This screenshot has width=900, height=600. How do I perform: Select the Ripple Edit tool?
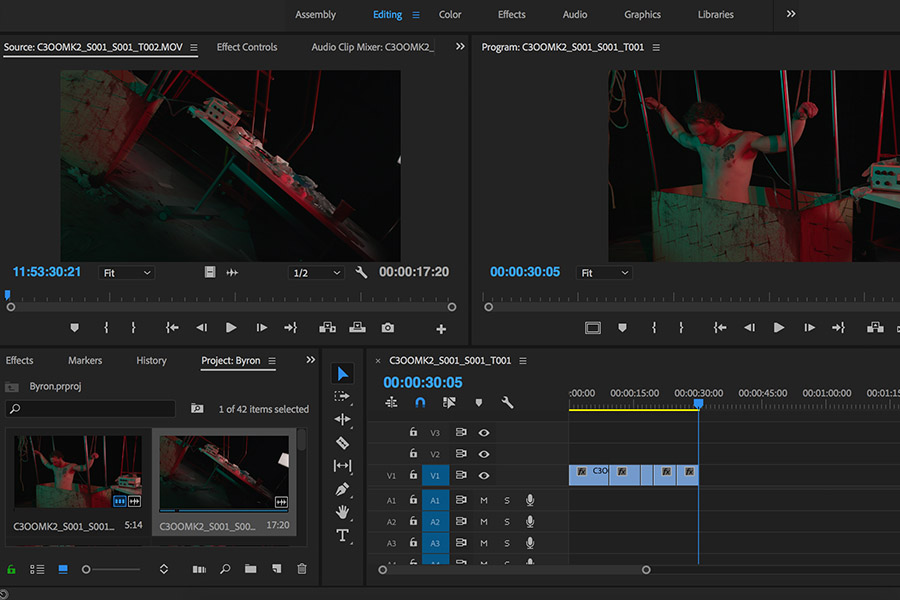[342, 420]
